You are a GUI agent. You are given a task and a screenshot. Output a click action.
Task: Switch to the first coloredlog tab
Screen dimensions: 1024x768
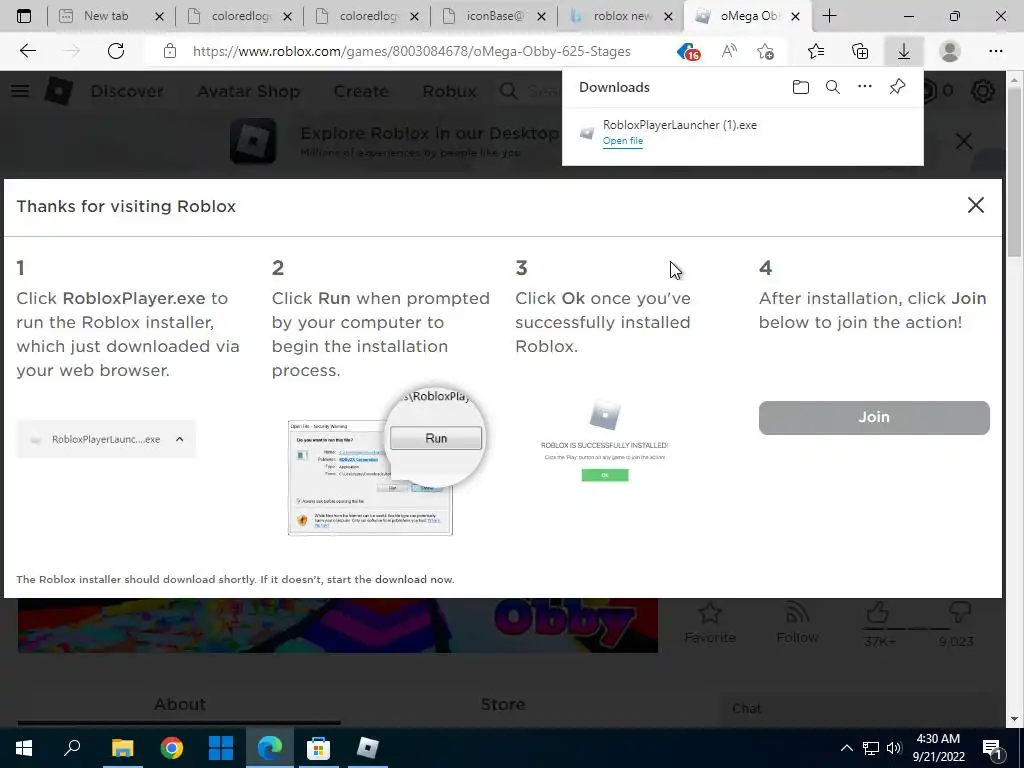click(x=242, y=16)
